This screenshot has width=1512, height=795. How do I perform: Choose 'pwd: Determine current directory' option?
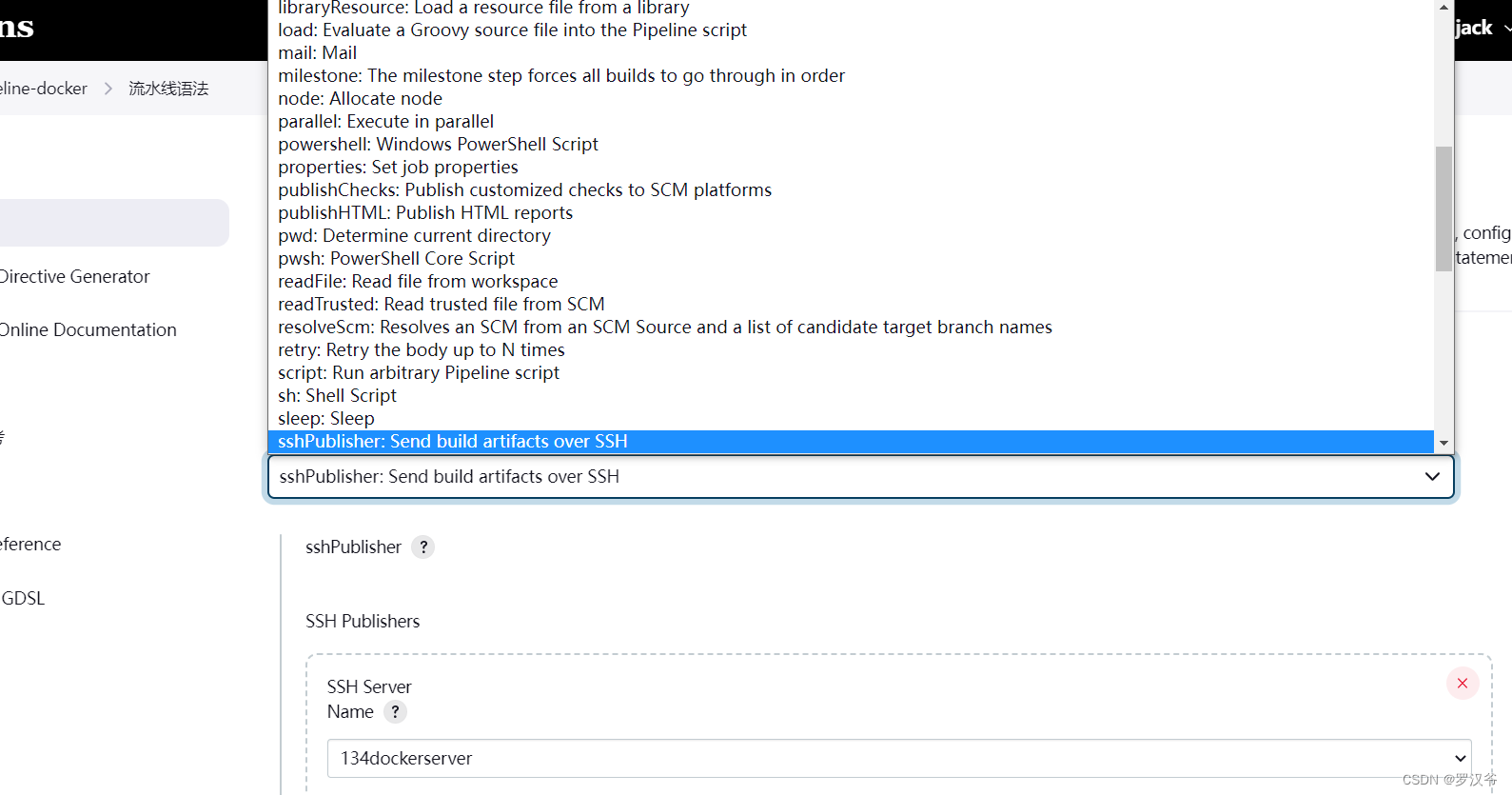point(851,236)
